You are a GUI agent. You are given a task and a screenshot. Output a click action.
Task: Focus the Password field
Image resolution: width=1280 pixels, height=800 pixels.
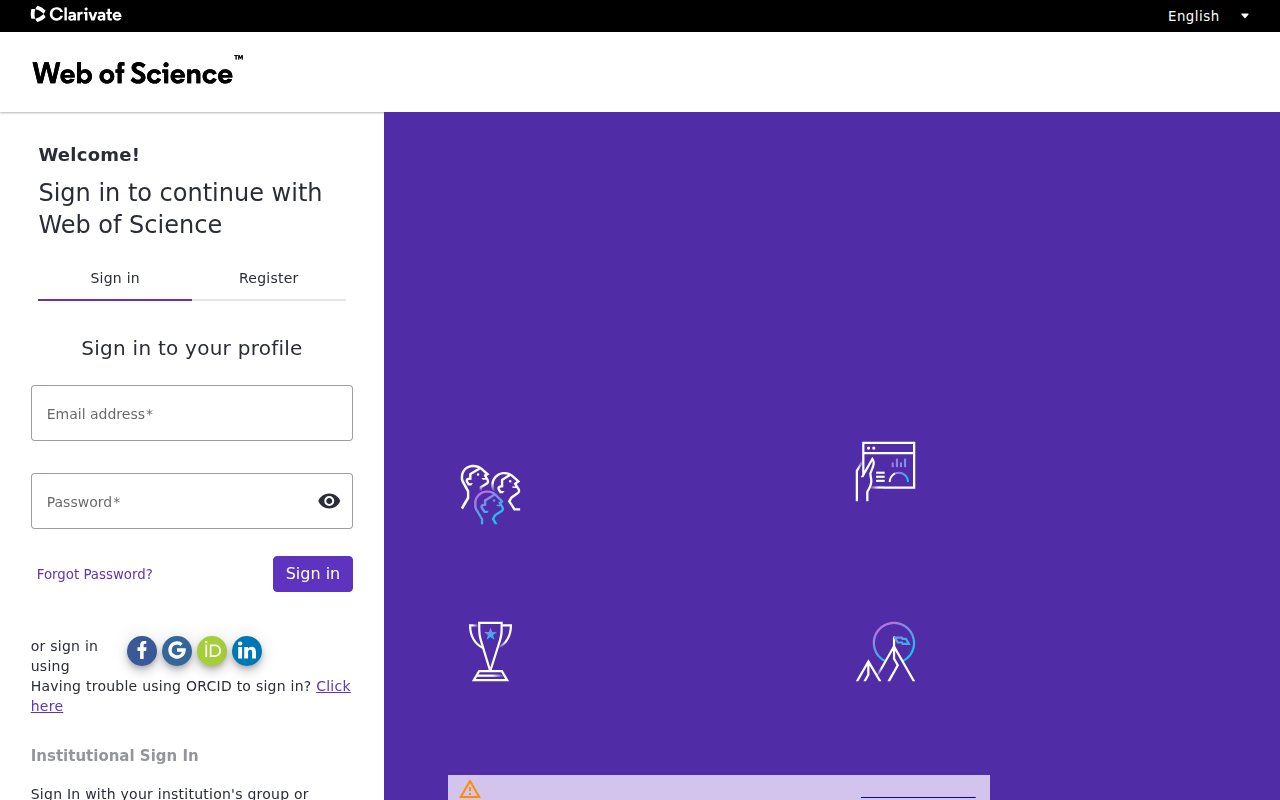[192, 501]
